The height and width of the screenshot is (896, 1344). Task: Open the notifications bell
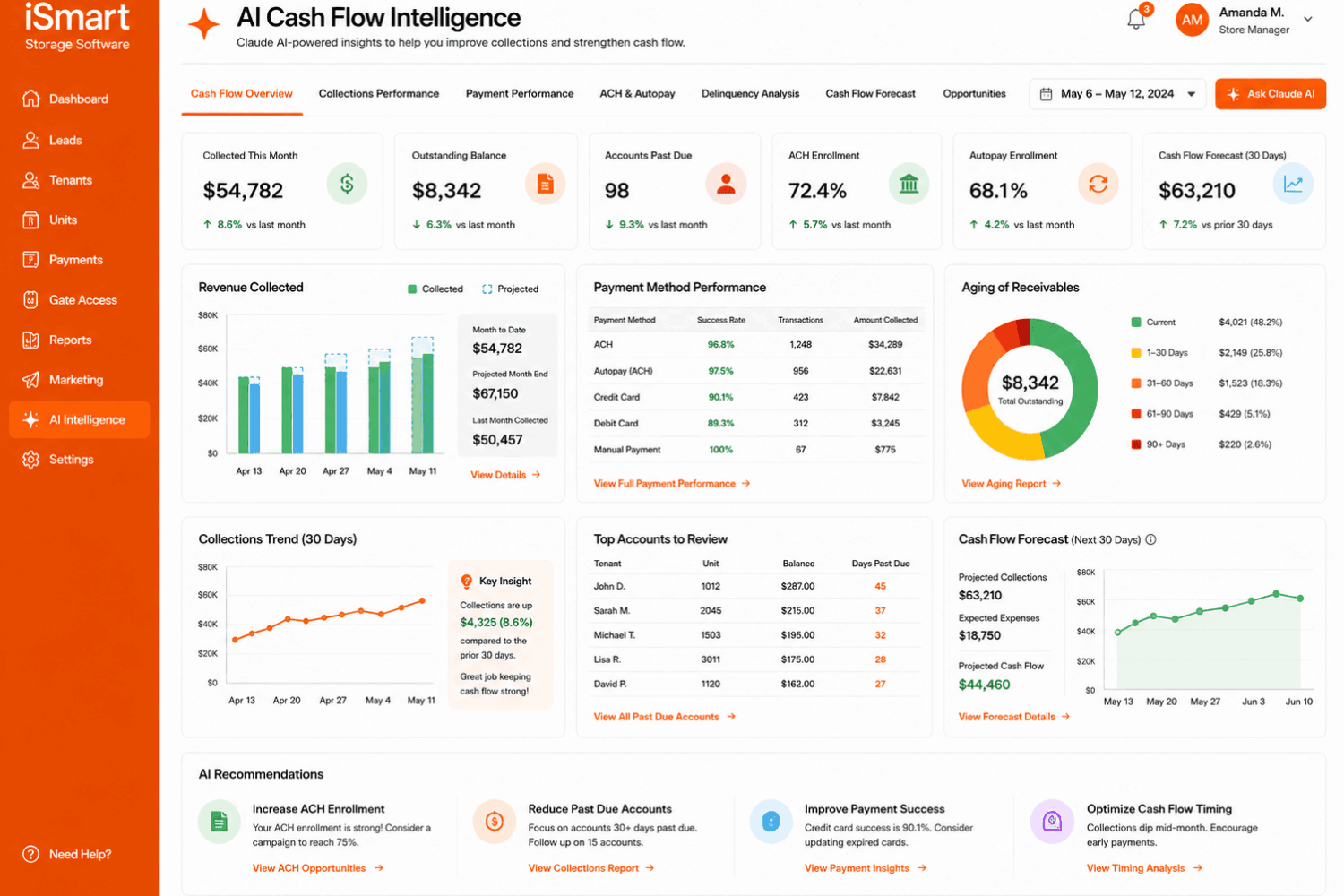coord(1136,19)
